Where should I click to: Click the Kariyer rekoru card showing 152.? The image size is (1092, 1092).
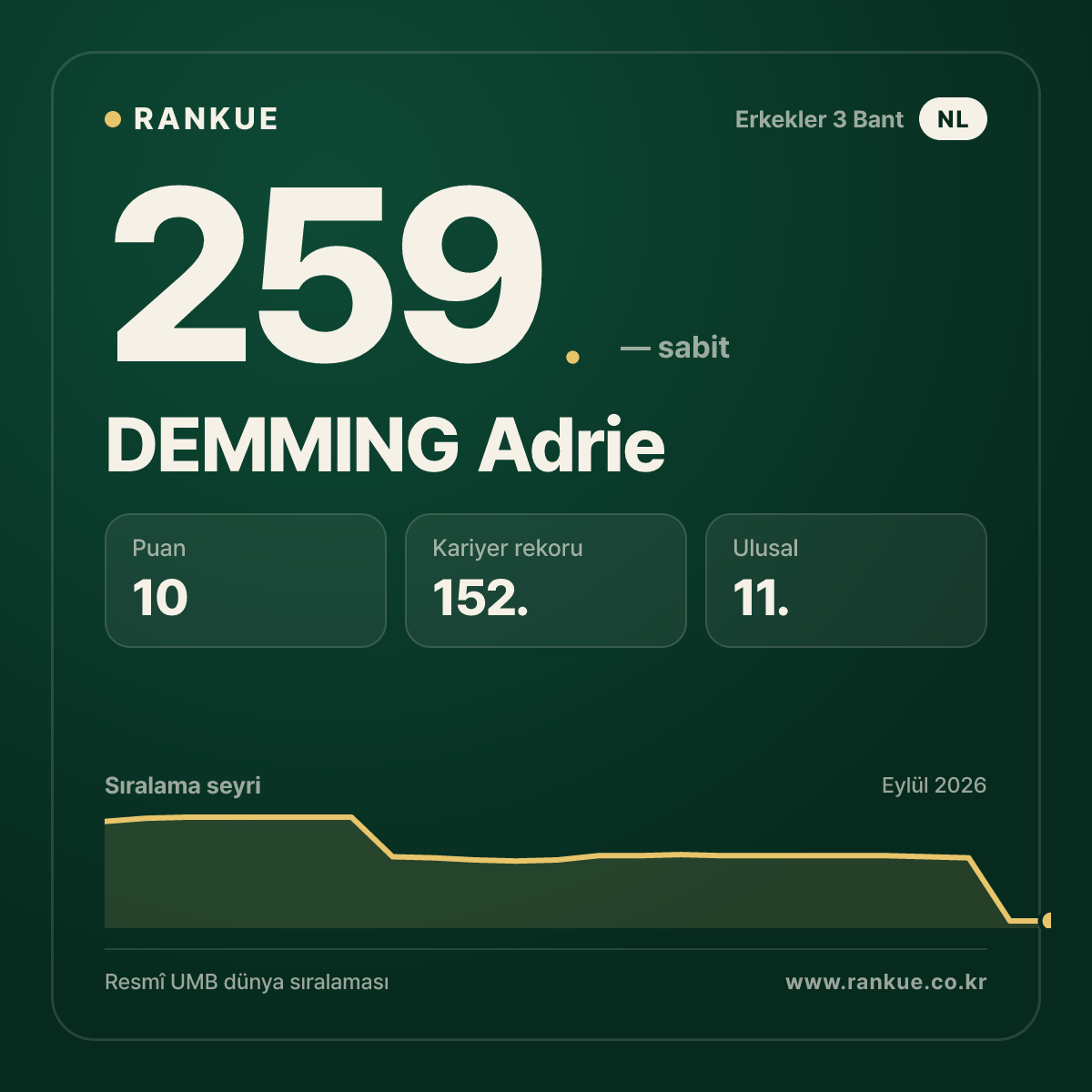point(546,581)
